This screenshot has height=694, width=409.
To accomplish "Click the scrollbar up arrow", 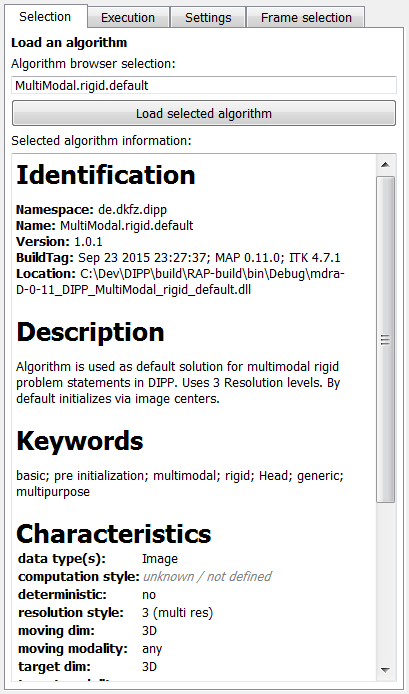I will coord(385,165).
